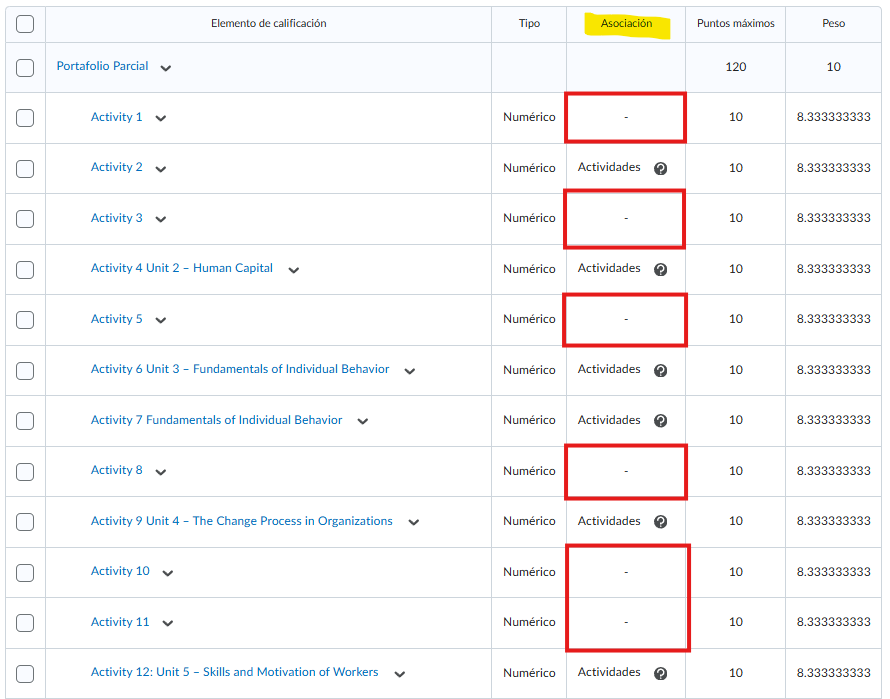This screenshot has width=890, height=699.
Task: Open Activity 1 context menu chevron
Action: point(161,118)
